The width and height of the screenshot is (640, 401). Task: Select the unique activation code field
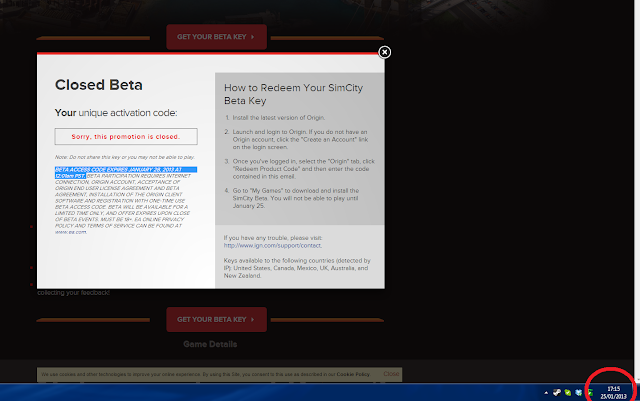coord(126,136)
